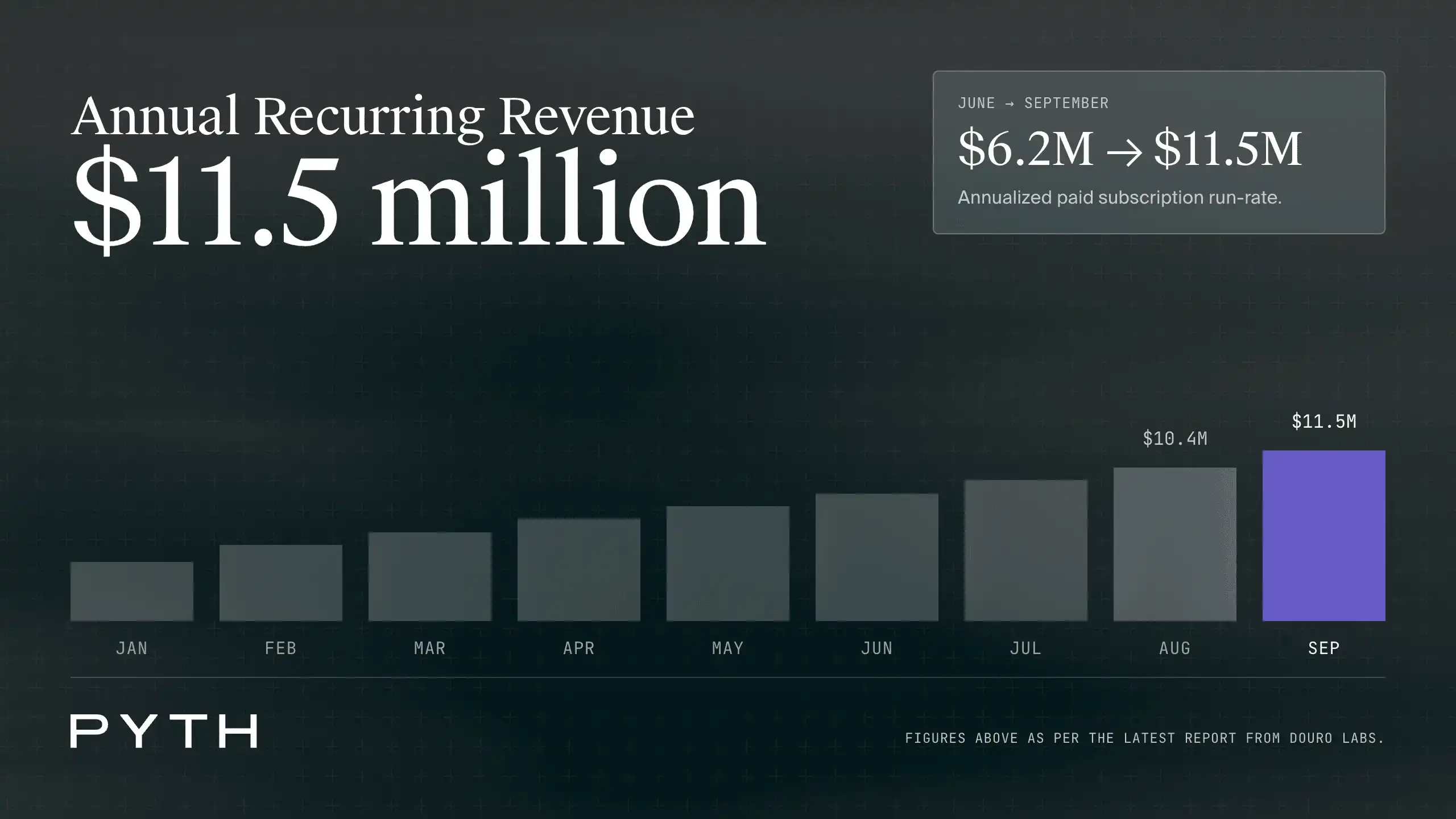
Task: Click the MAR bar
Action: point(429,577)
